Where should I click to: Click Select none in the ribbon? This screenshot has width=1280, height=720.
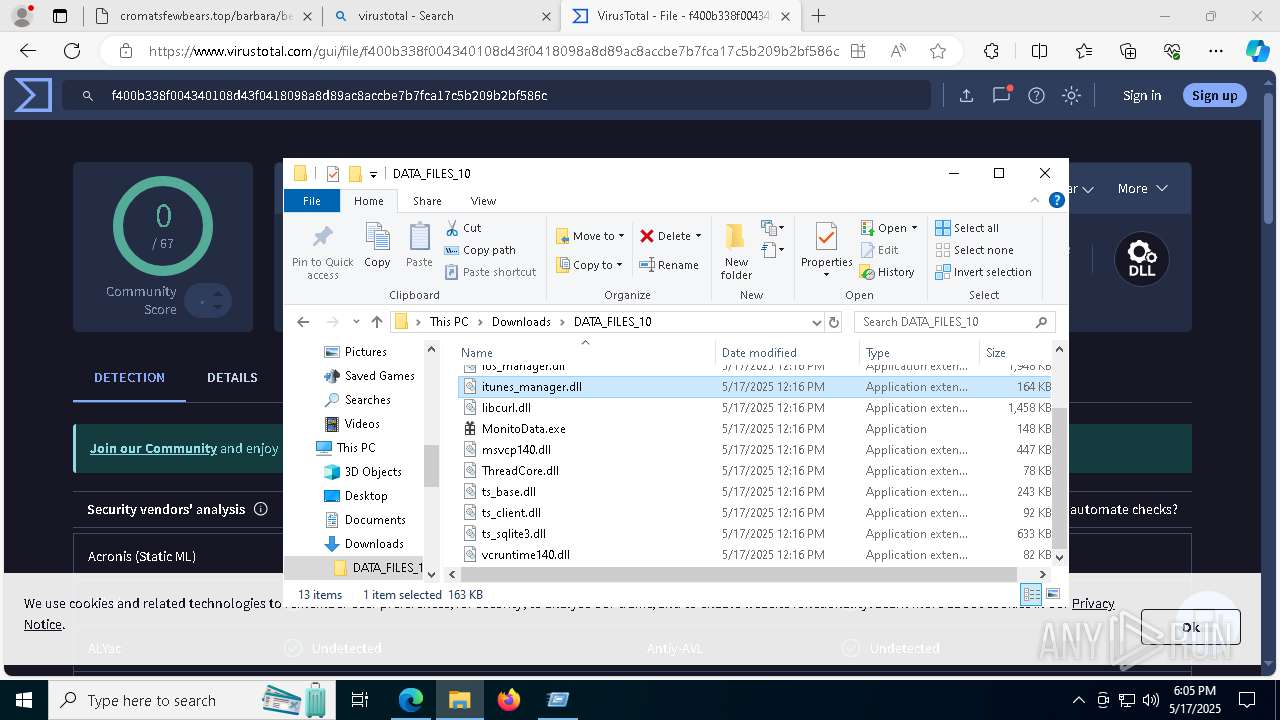tap(974, 250)
